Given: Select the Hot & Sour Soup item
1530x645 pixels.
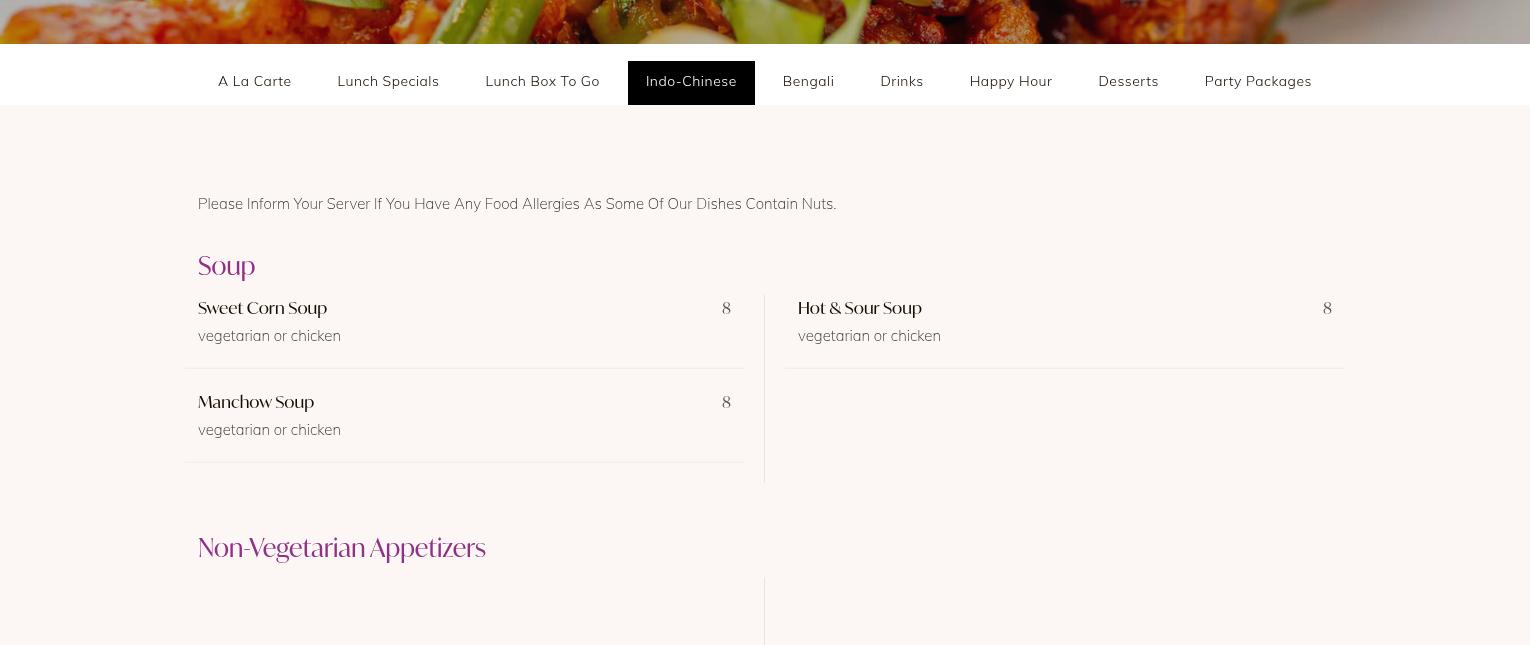Looking at the screenshot, I should pyautogui.click(x=860, y=308).
